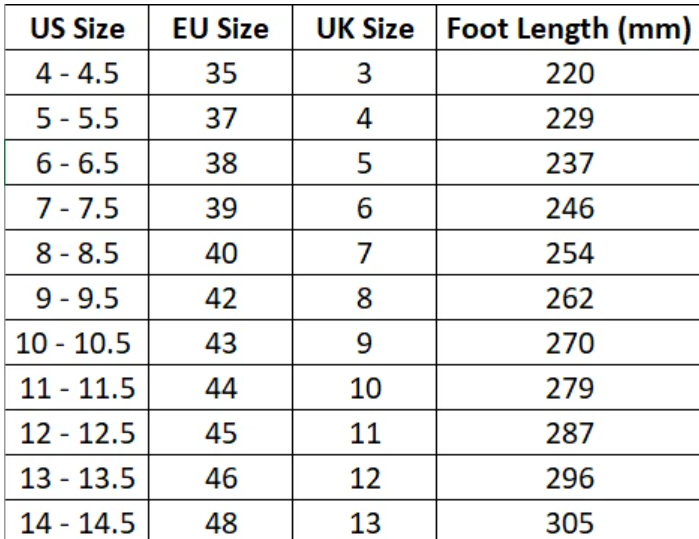Click the foot length 246 cell
Screen dimensions: 699x539
[x=568, y=207]
